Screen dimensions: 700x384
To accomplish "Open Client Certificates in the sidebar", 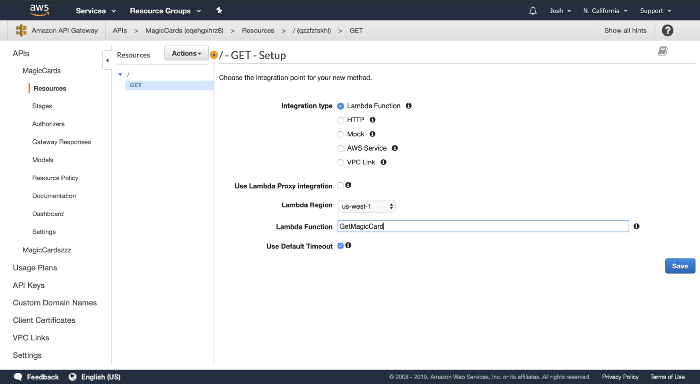I will tap(44, 320).
